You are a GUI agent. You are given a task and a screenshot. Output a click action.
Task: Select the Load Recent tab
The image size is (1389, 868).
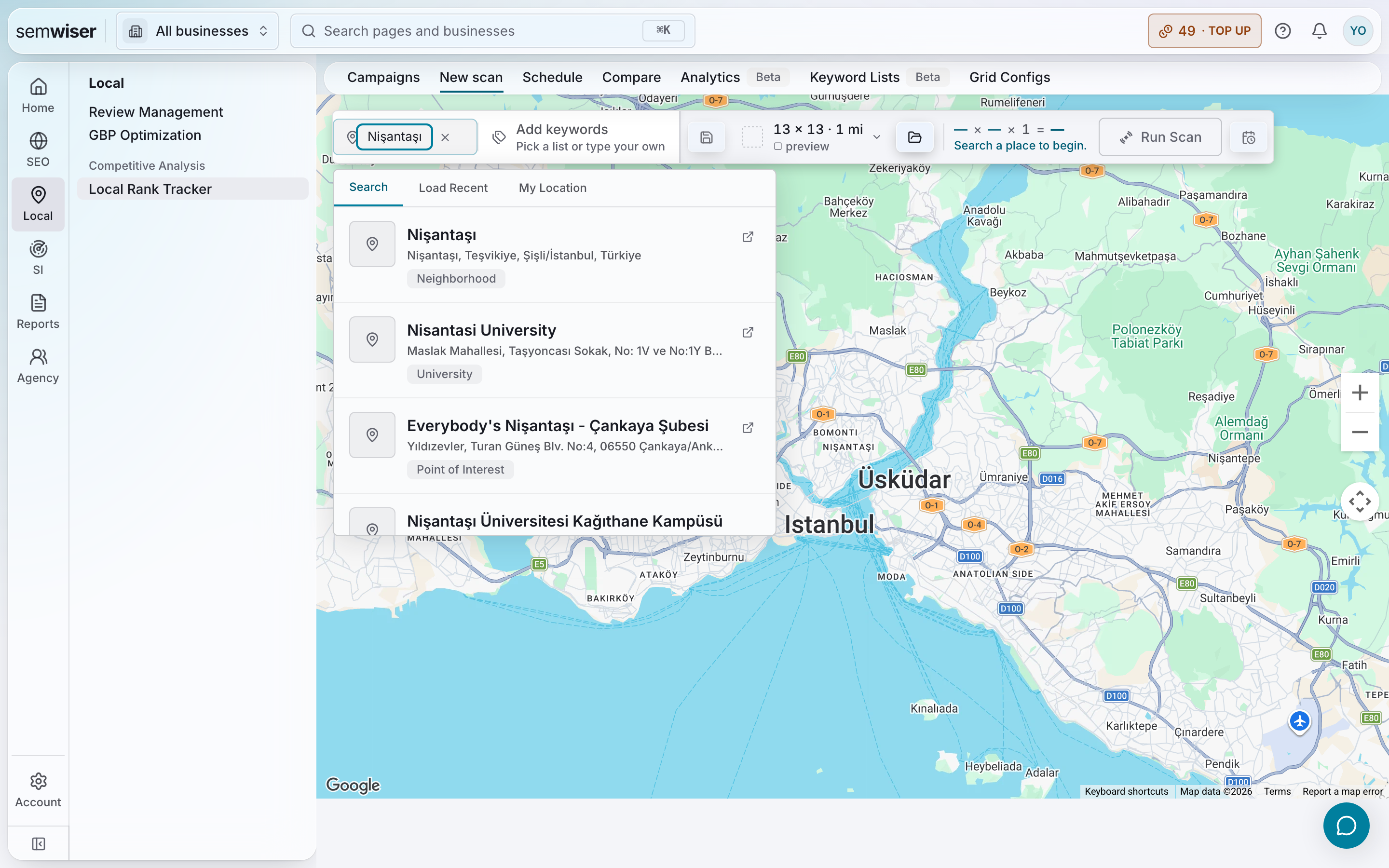[x=453, y=188]
